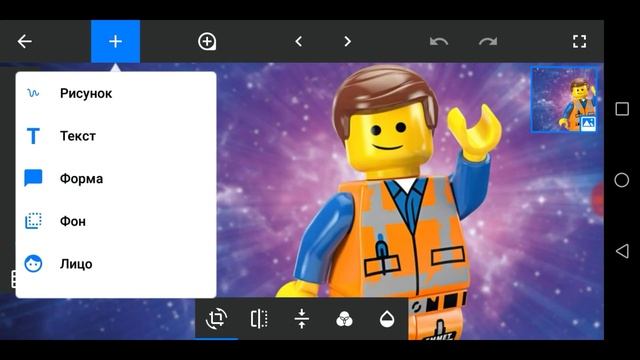640x360 pixels.
Task: Tap the speech bubble shape icon
Action: click(33, 178)
